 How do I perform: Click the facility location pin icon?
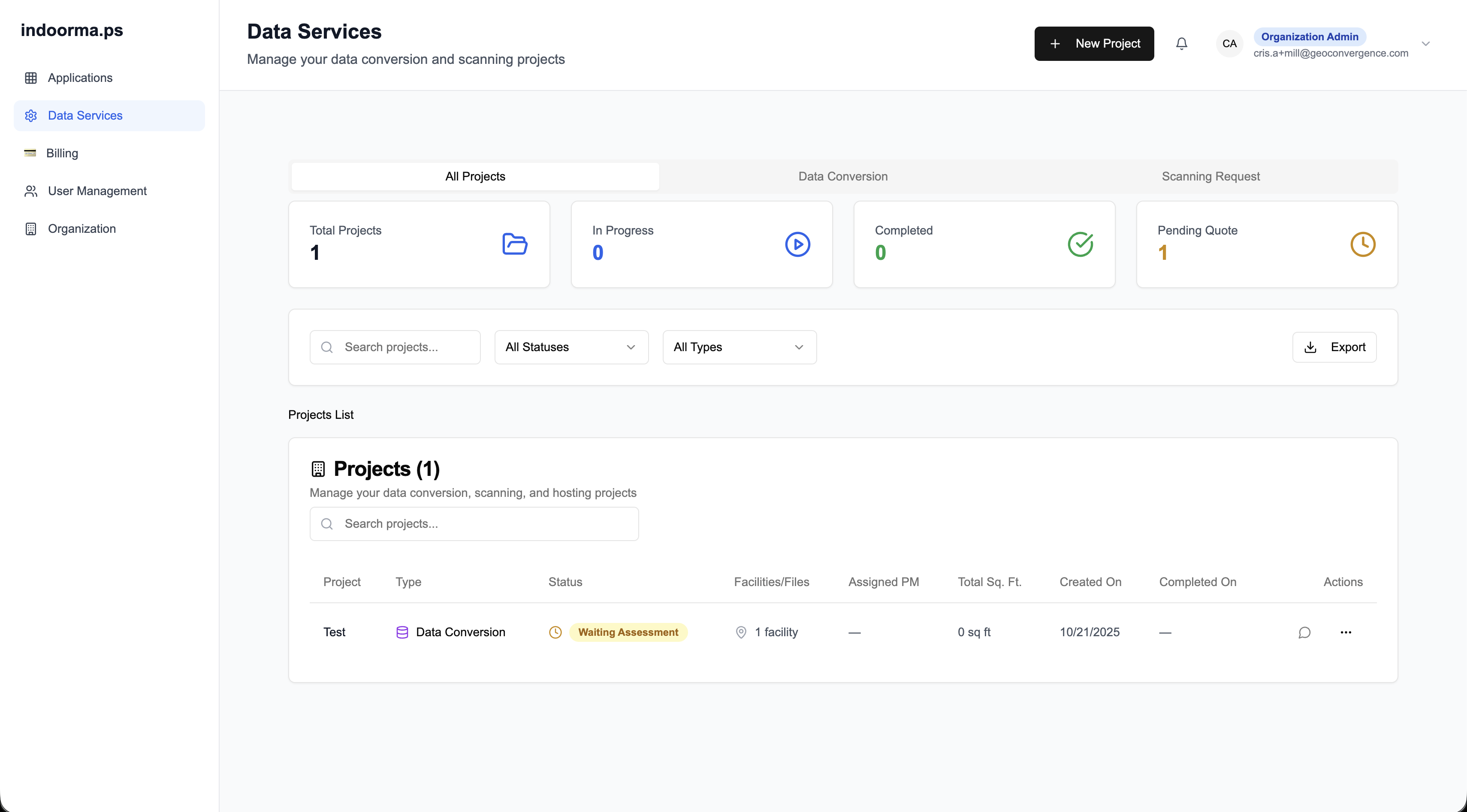tap(741, 632)
